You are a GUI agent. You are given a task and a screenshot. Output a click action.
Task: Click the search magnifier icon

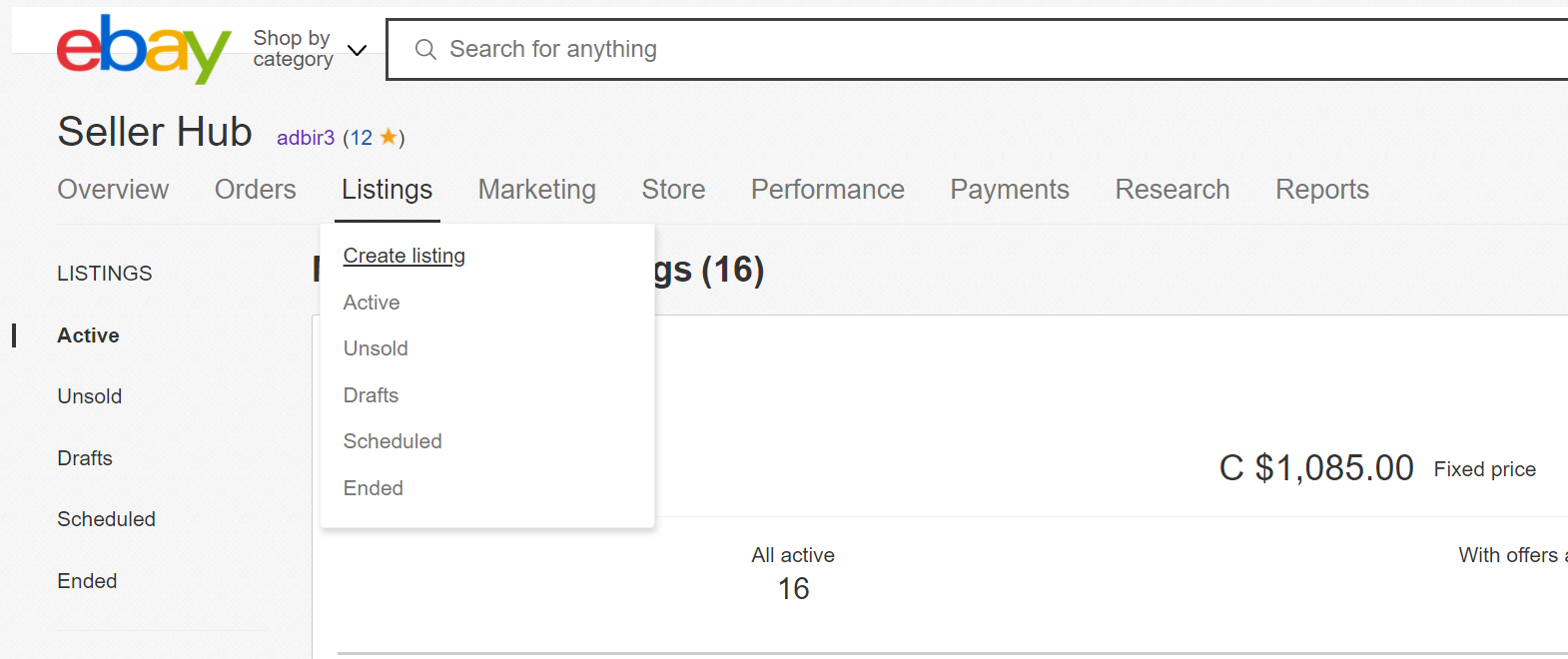425,49
